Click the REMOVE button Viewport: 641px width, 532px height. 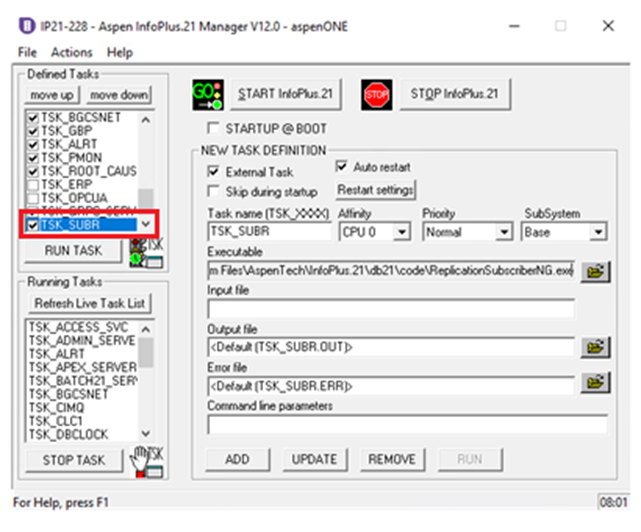click(392, 459)
